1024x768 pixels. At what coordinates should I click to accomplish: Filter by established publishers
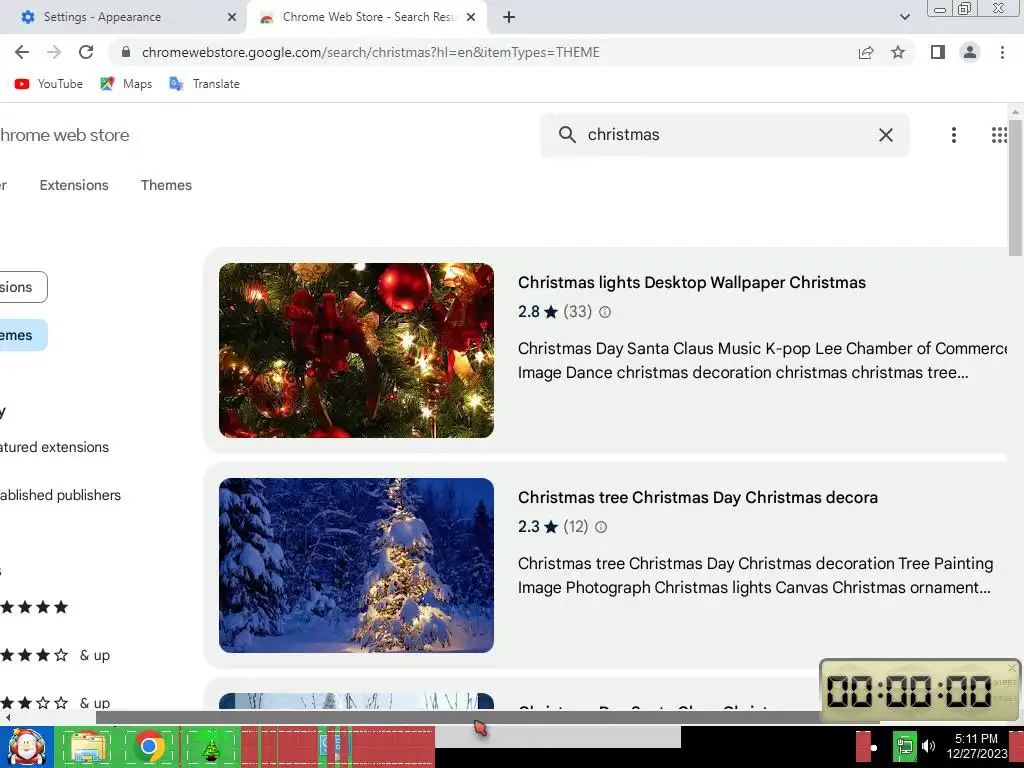click(x=60, y=495)
